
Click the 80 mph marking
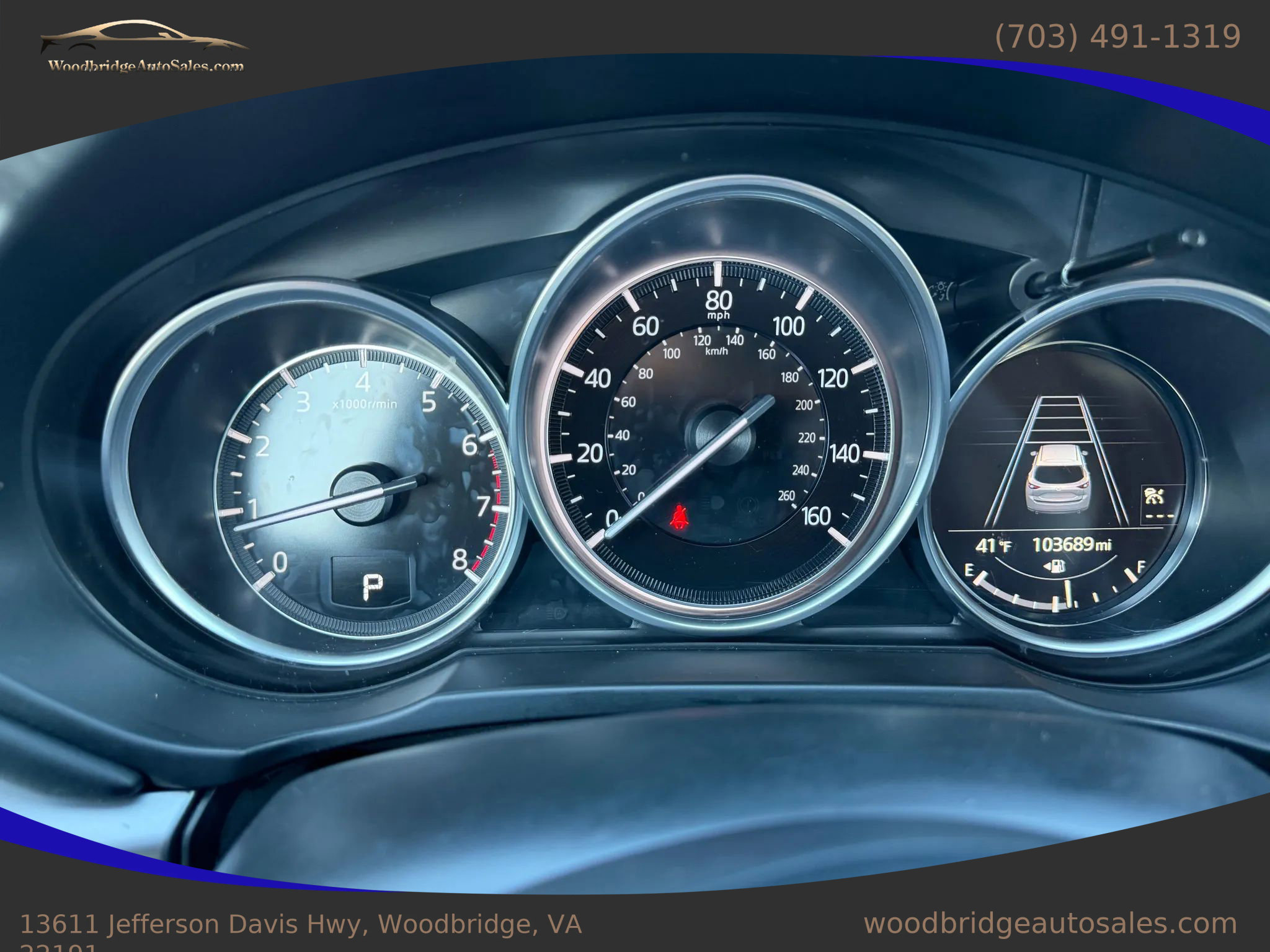(718, 302)
